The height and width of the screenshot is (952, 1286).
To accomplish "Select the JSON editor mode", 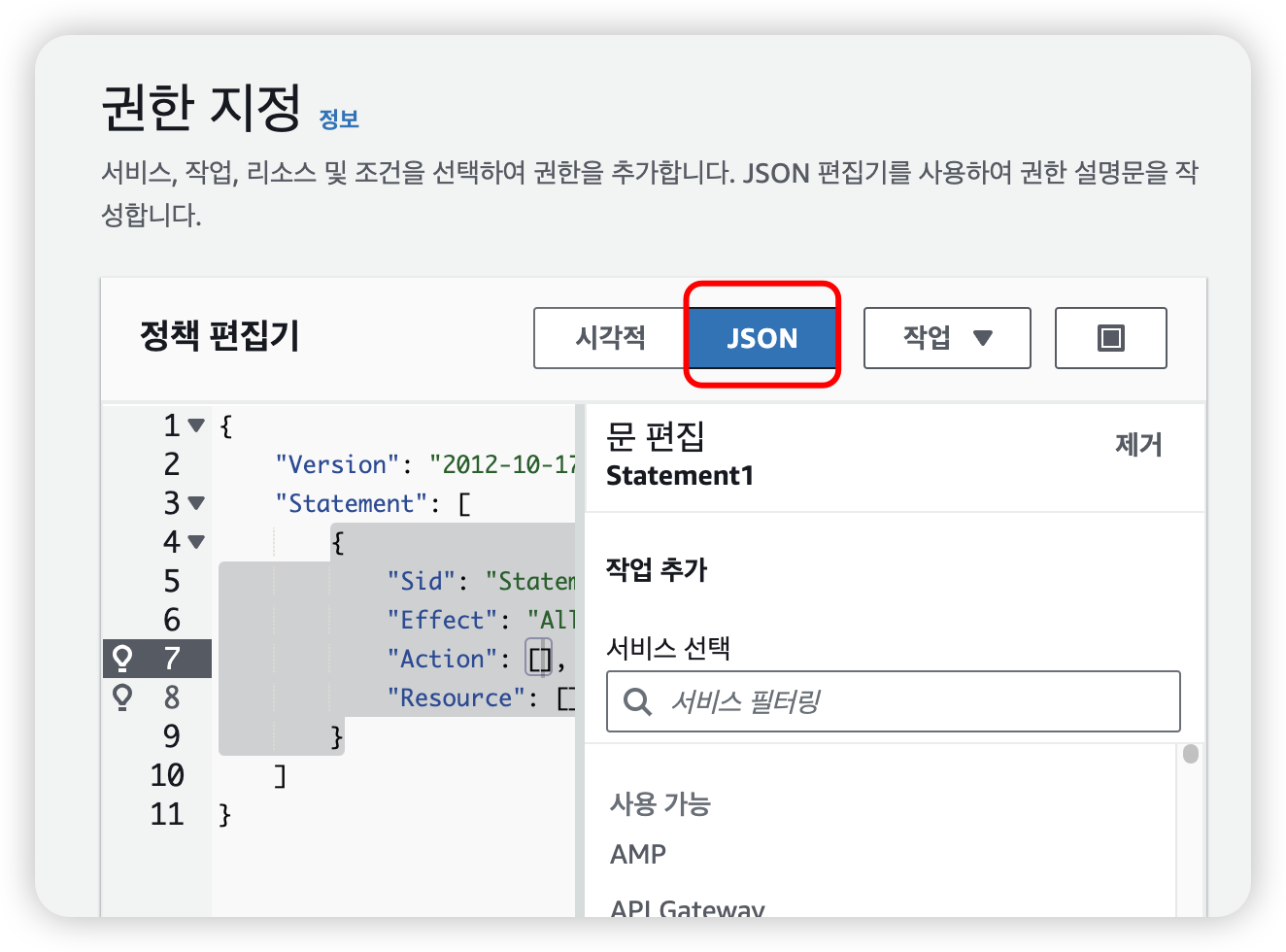I will 761,338.
